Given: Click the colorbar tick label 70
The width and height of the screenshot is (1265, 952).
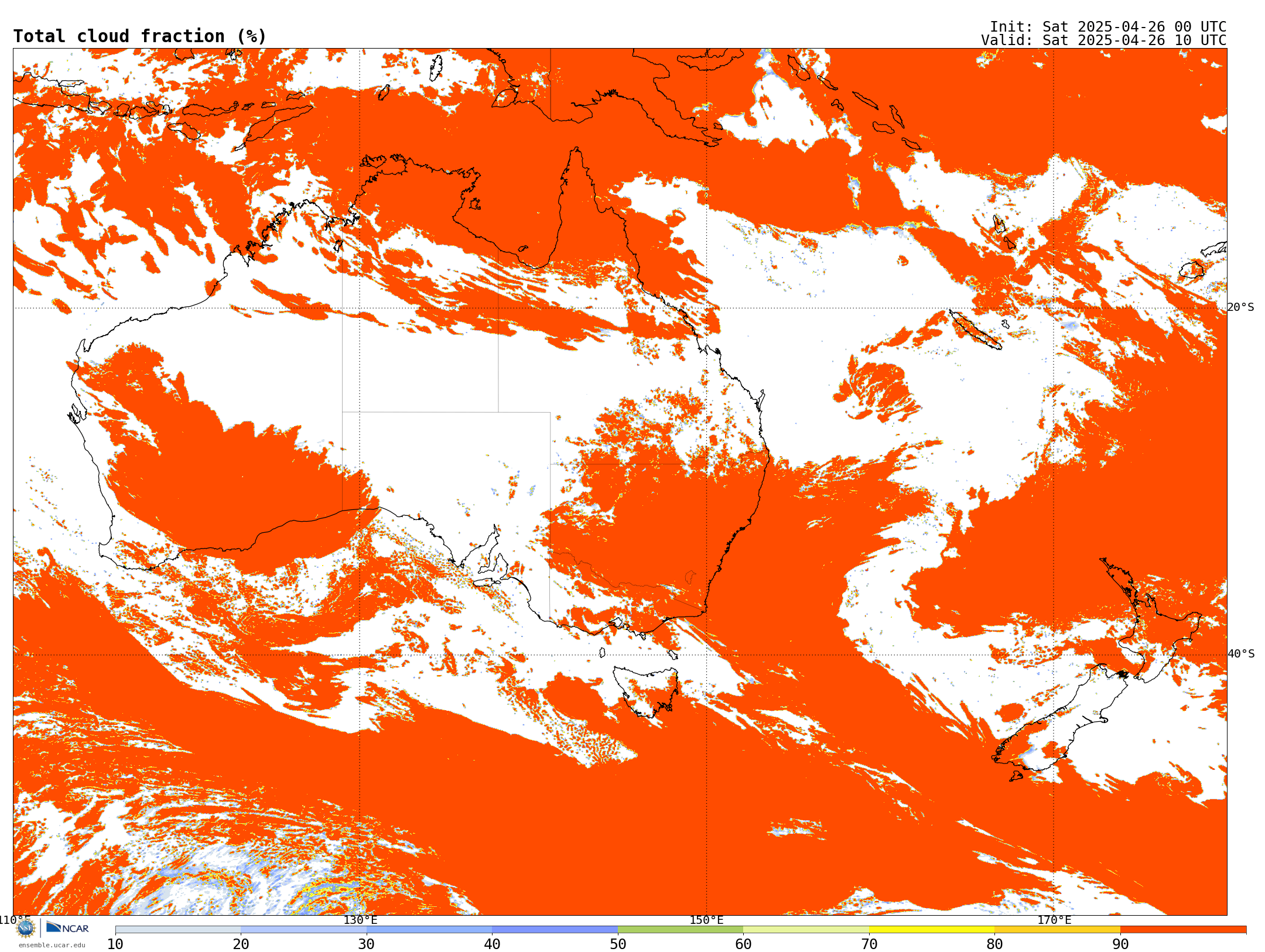Looking at the screenshot, I should (x=869, y=944).
